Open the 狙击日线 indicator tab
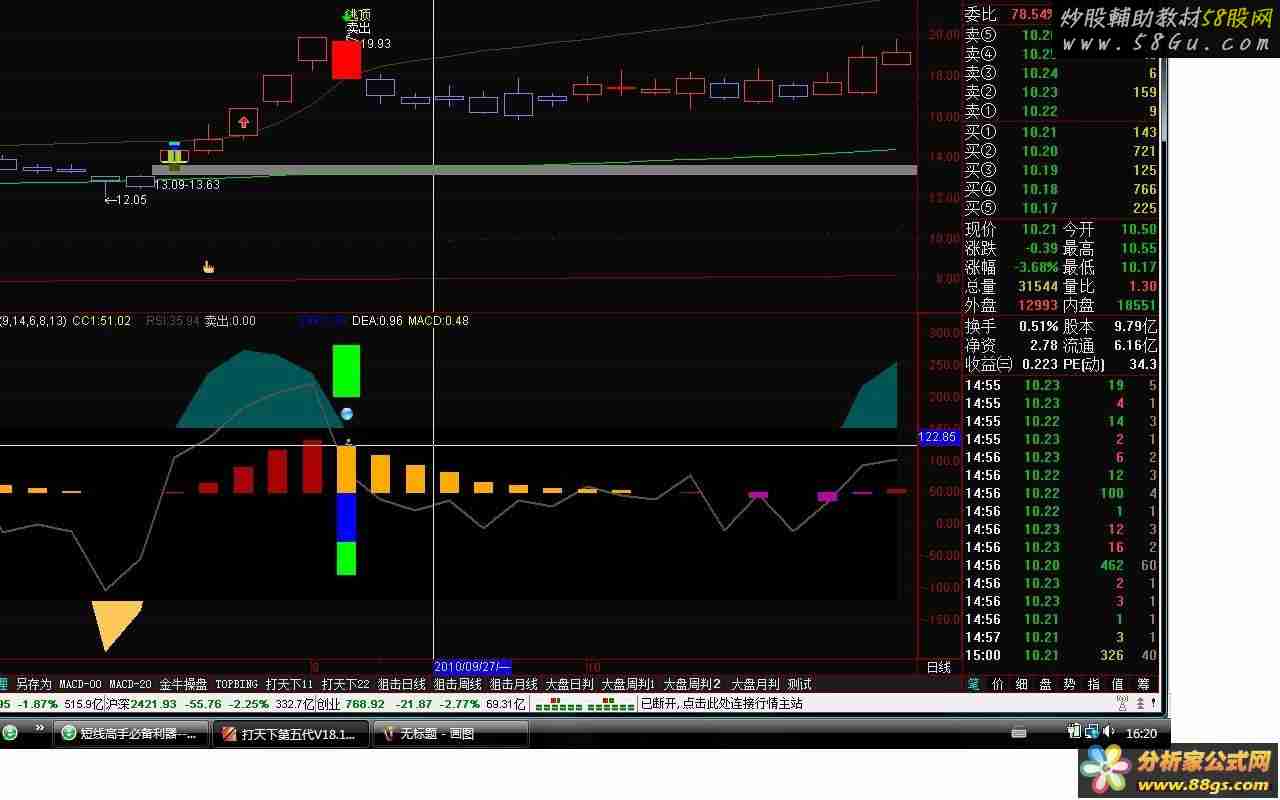Image resolution: width=1280 pixels, height=800 pixels. [x=402, y=684]
